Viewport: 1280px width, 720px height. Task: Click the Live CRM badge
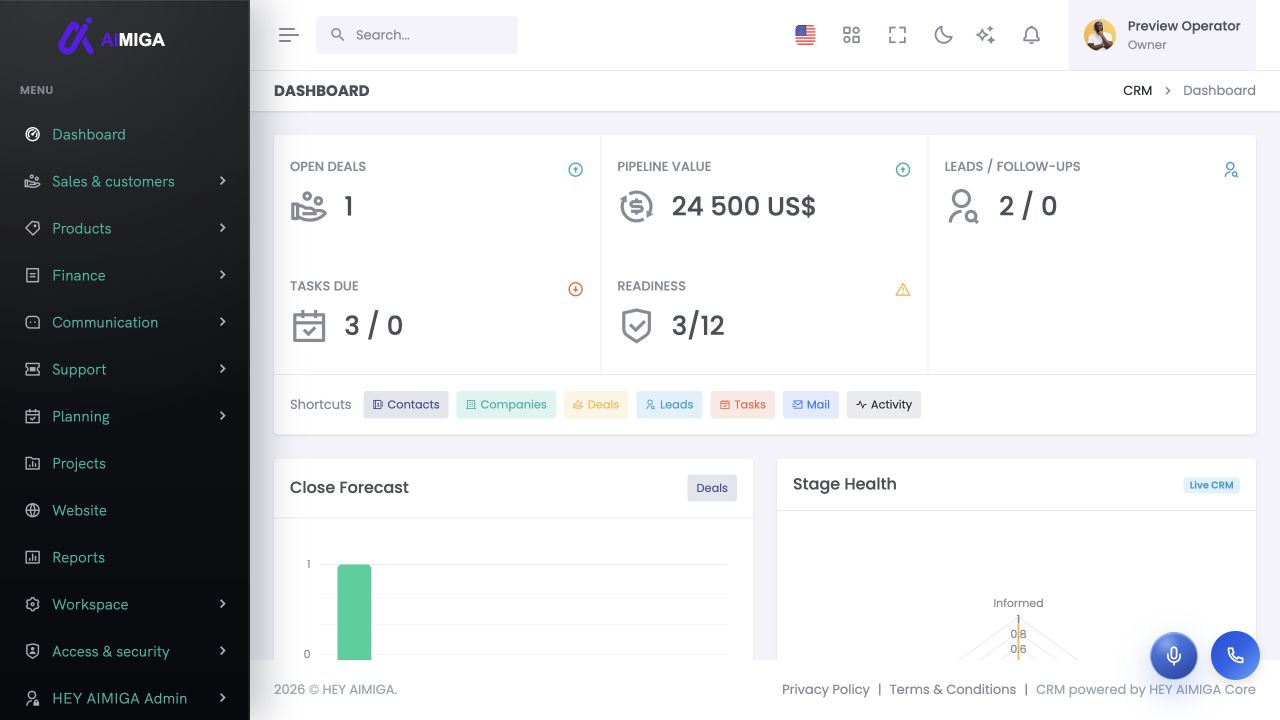(x=1212, y=485)
